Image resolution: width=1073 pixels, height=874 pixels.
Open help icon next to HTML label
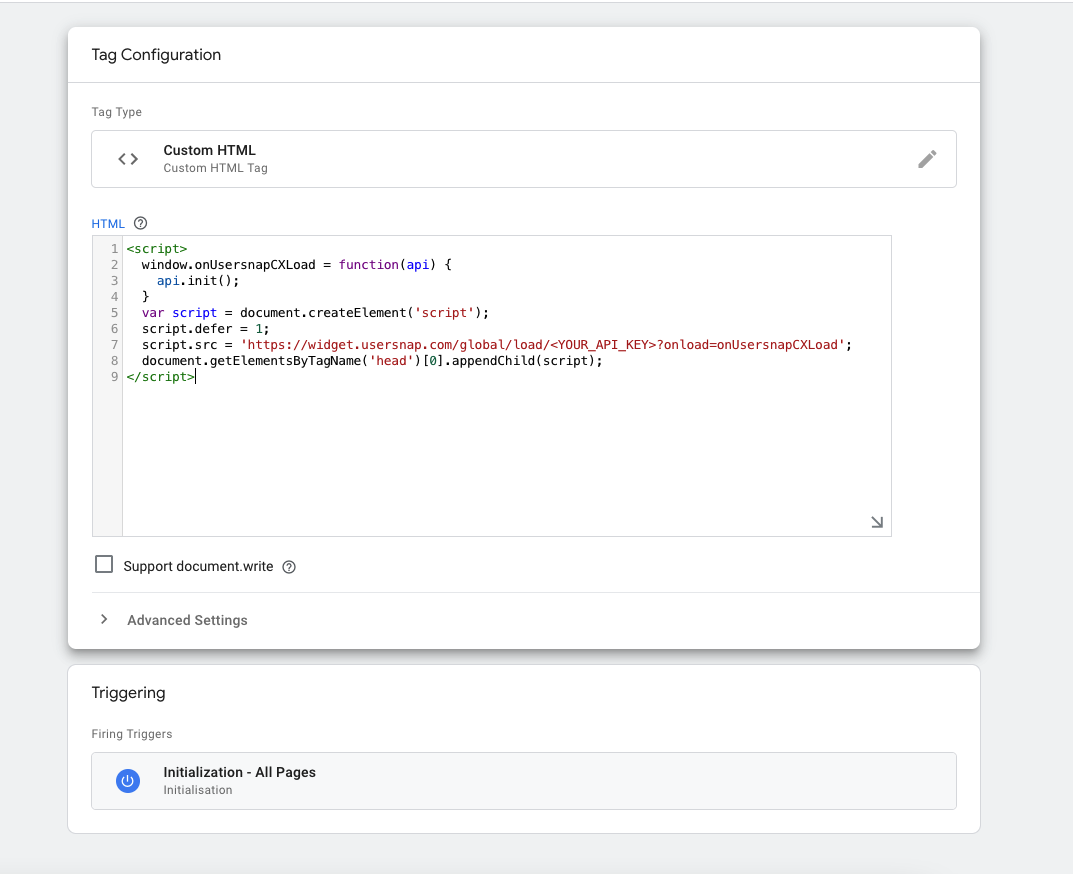coord(140,223)
